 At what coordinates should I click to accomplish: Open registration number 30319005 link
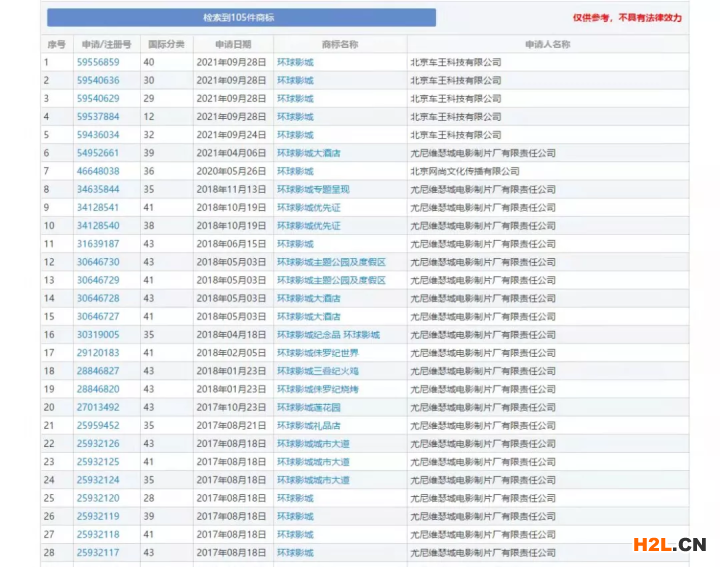tap(98, 335)
